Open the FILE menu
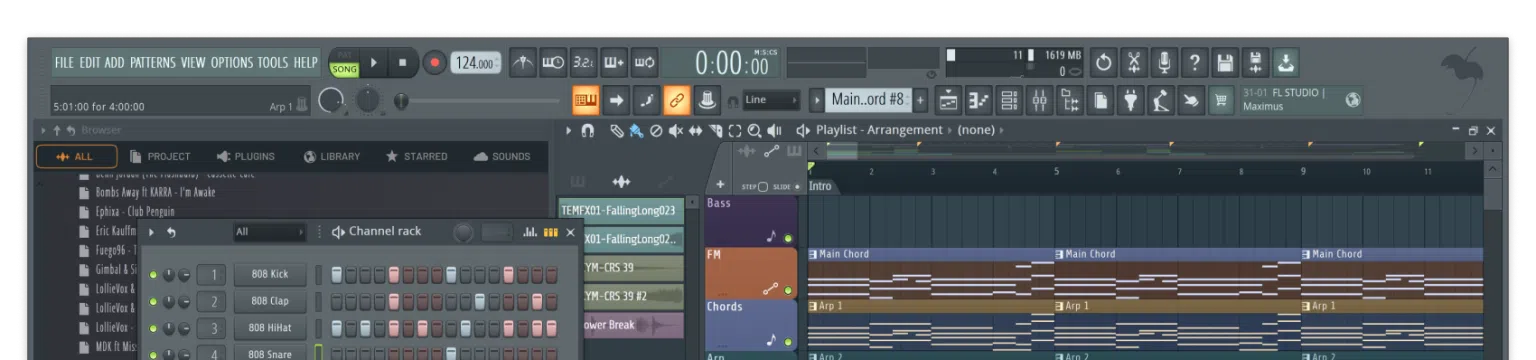The height and width of the screenshot is (360, 1536). pyautogui.click(x=64, y=63)
